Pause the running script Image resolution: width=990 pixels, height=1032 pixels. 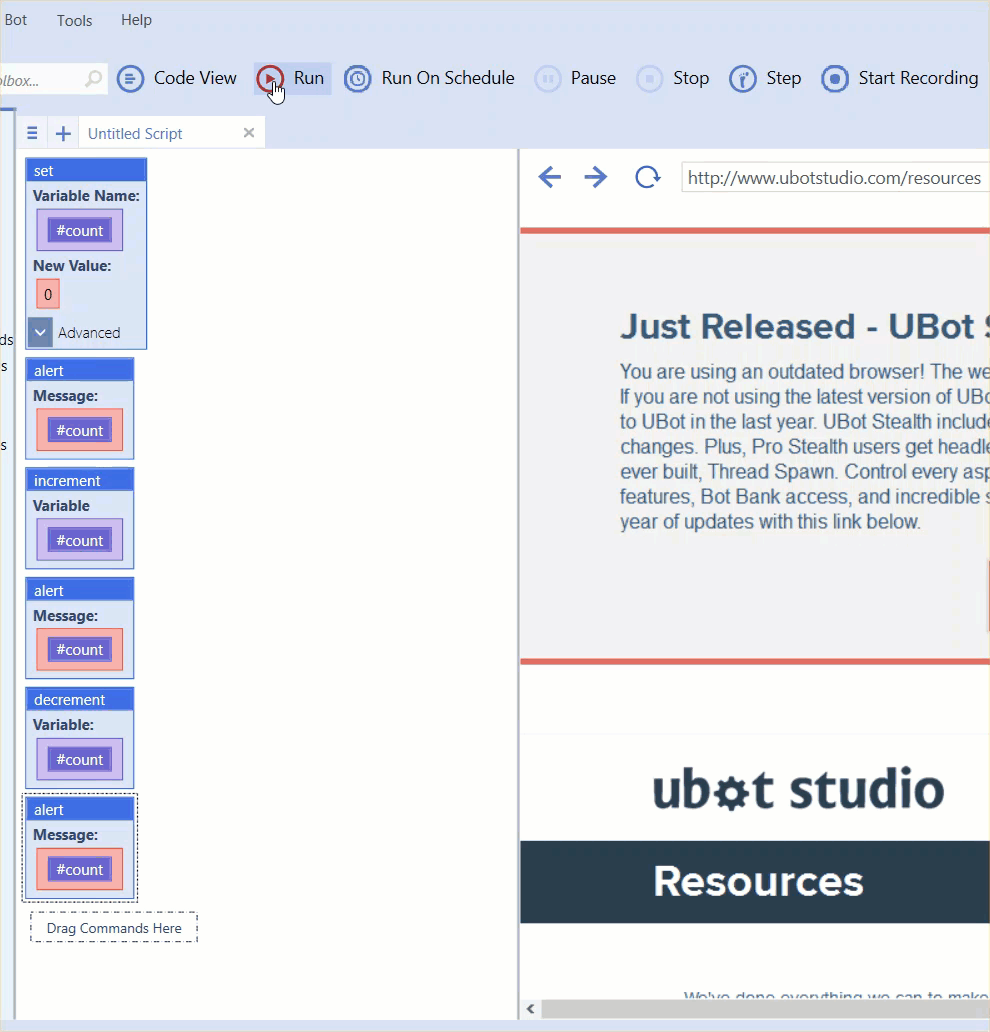575,78
